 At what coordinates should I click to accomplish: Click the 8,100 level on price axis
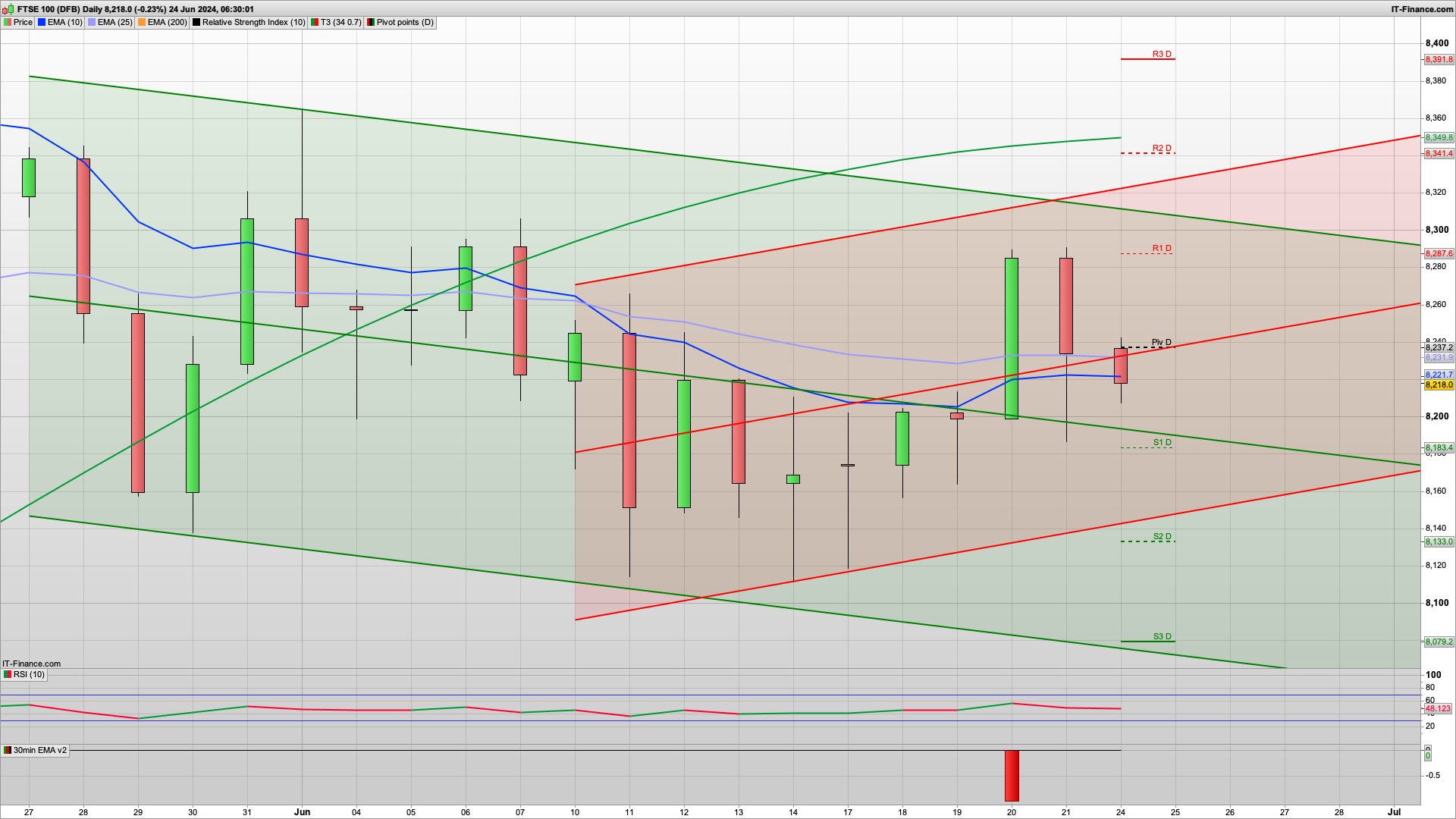tap(1436, 603)
